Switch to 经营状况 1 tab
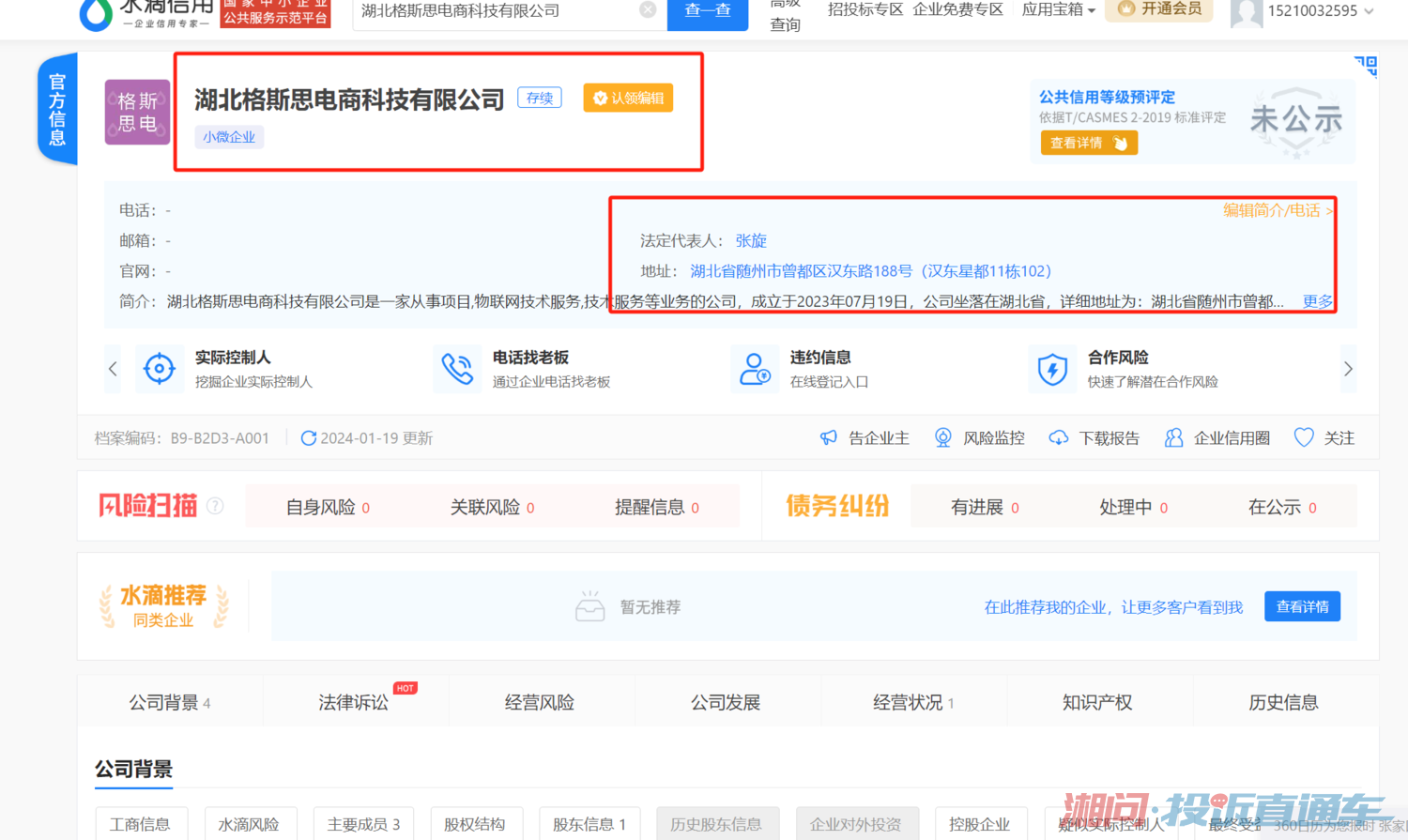Image resolution: width=1408 pixels, height=840 pixels. [x=913, y=703]
